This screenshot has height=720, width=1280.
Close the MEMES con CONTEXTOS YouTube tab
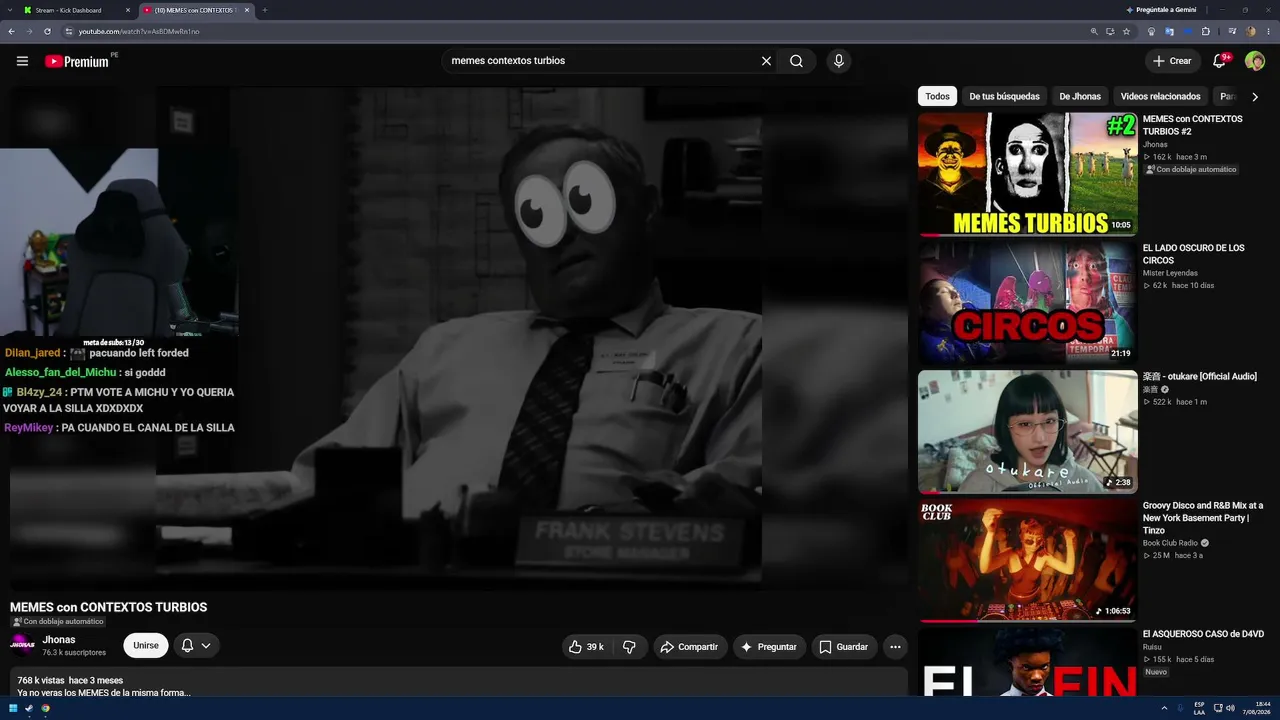(x=246, y=10)
